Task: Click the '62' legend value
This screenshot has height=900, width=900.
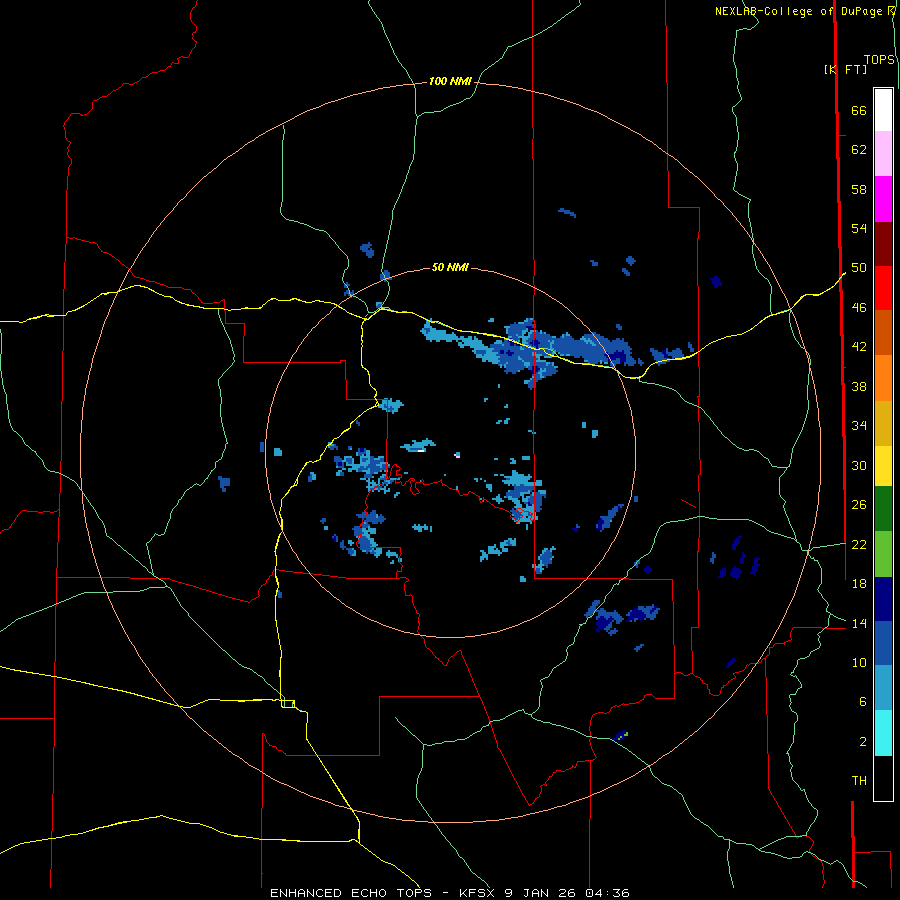Action: pyautogui.click(x=859, y=150)
